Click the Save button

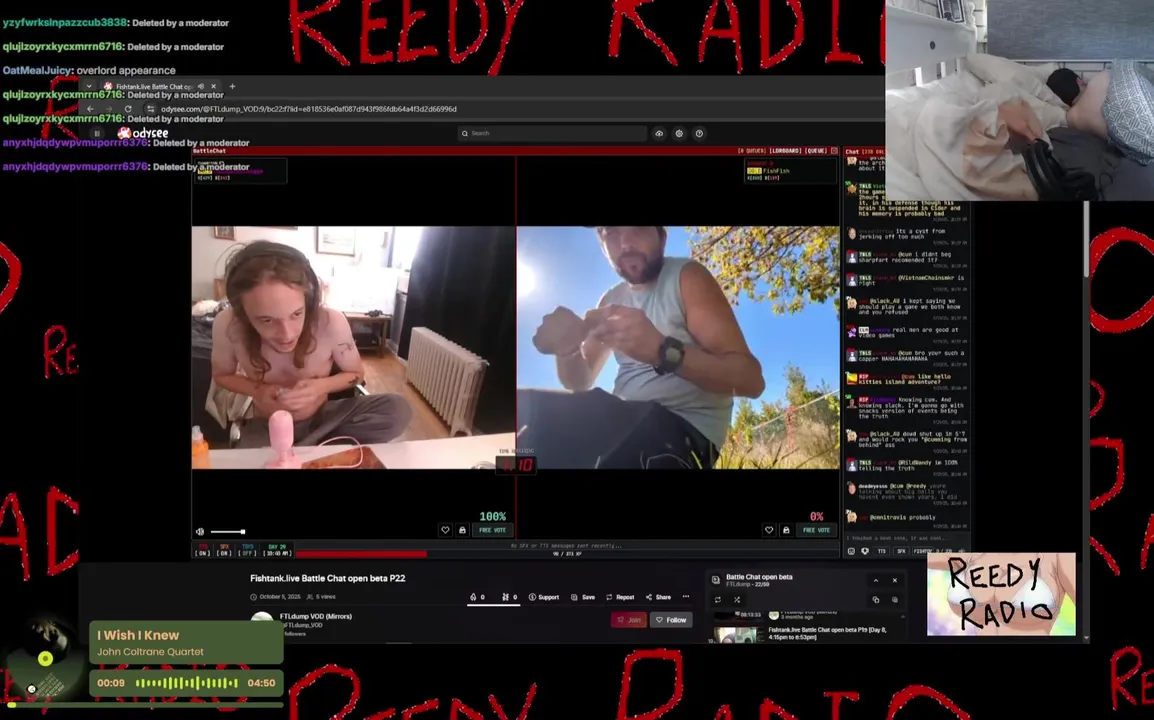583,597
